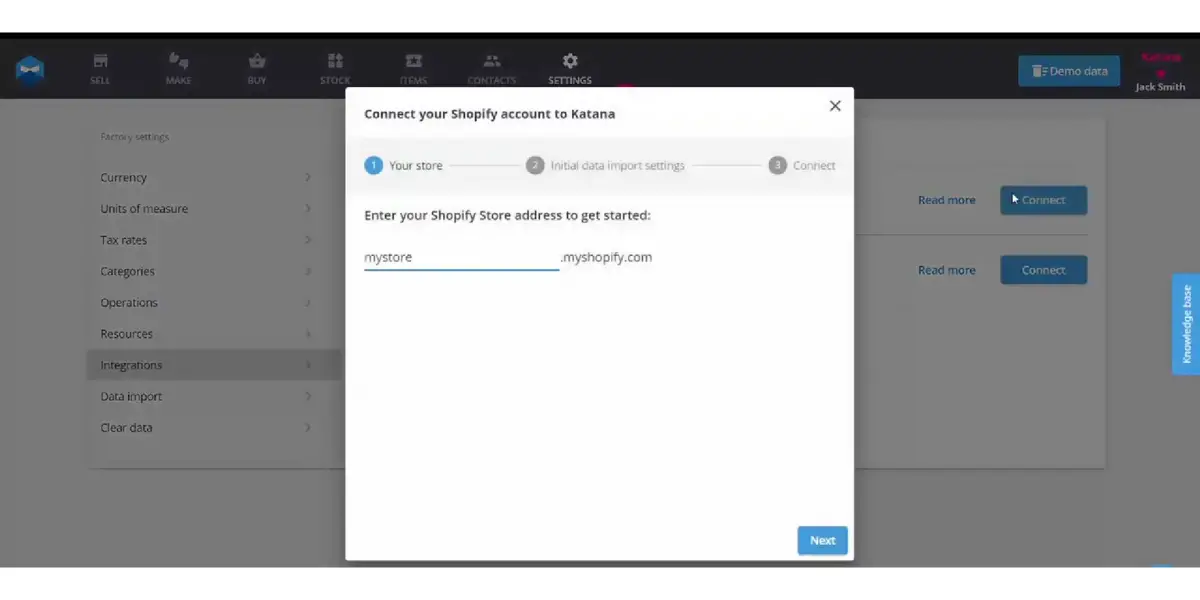The image size is (1200, 600).
Task: Open the Buy basket icon
Action: (x=257, y=62)
